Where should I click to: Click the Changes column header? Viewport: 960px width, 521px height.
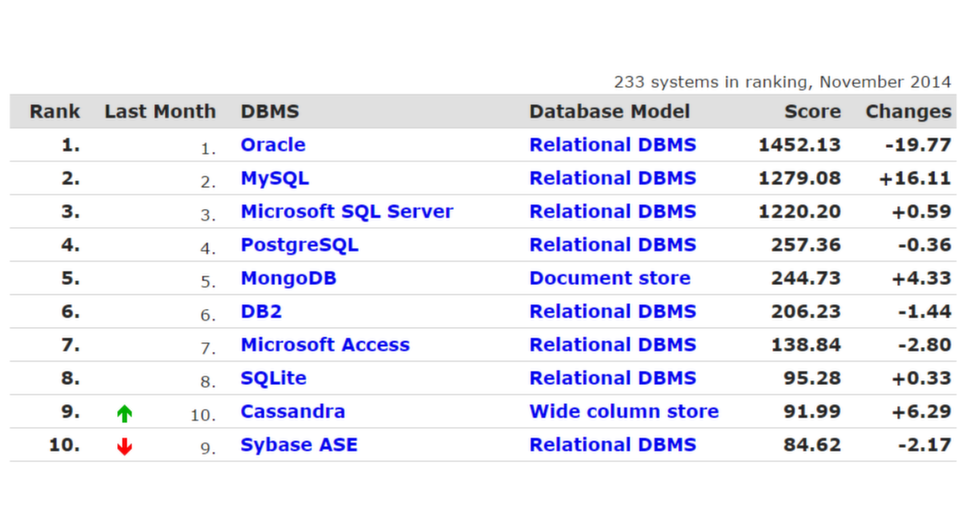point(908,112)
